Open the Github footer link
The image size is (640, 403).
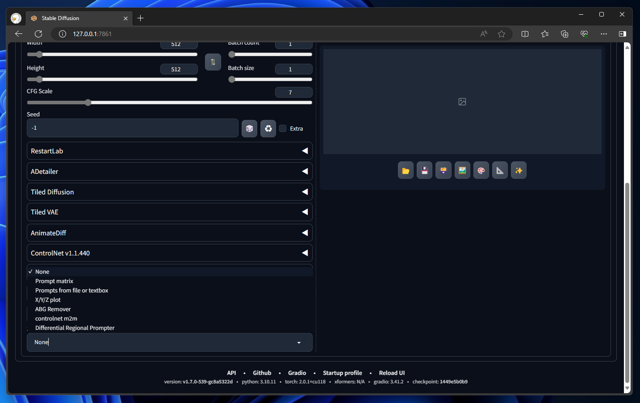click(262, 373)
